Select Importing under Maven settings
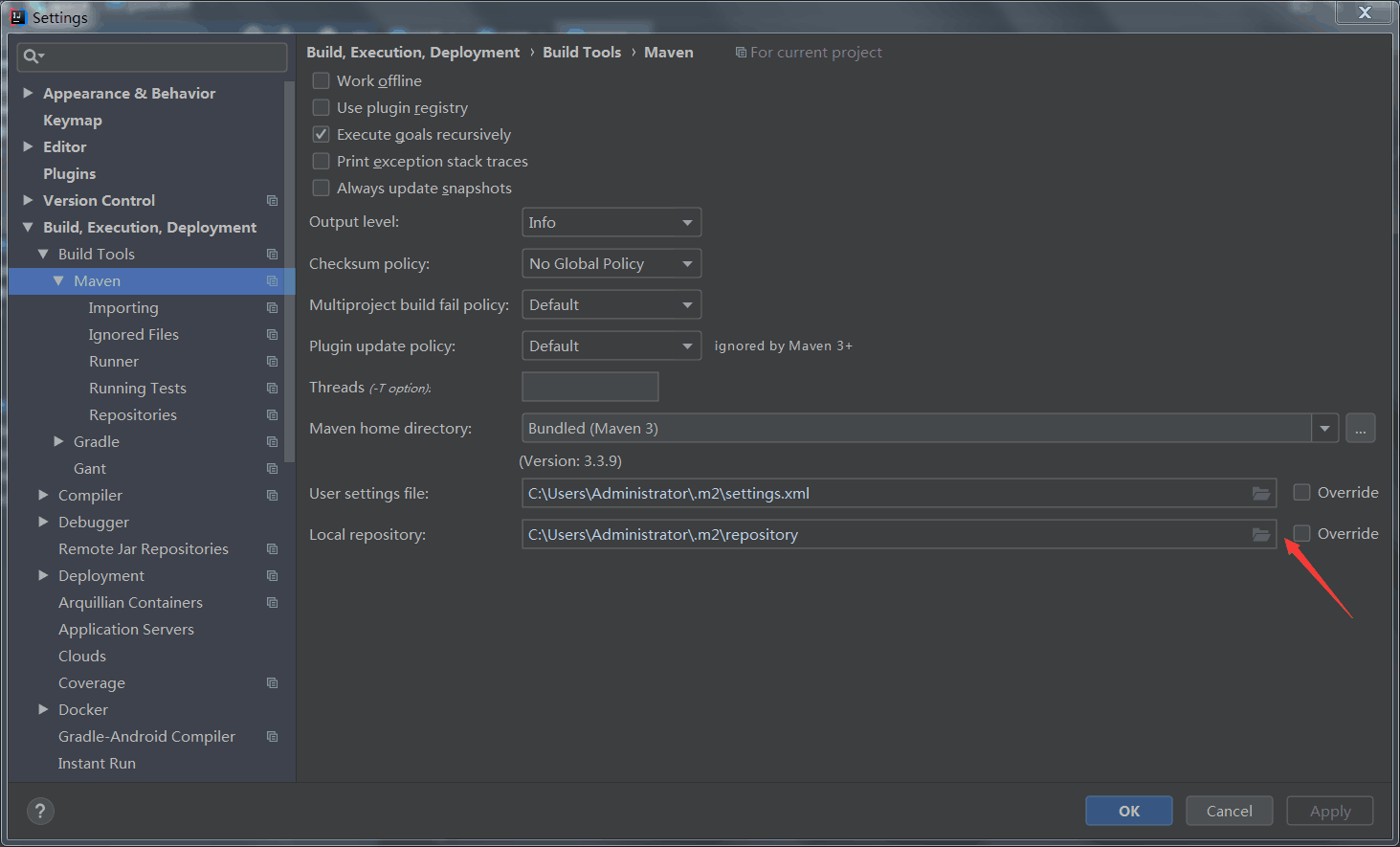This screenshot has height=847, width=1400. coord(123,308)
